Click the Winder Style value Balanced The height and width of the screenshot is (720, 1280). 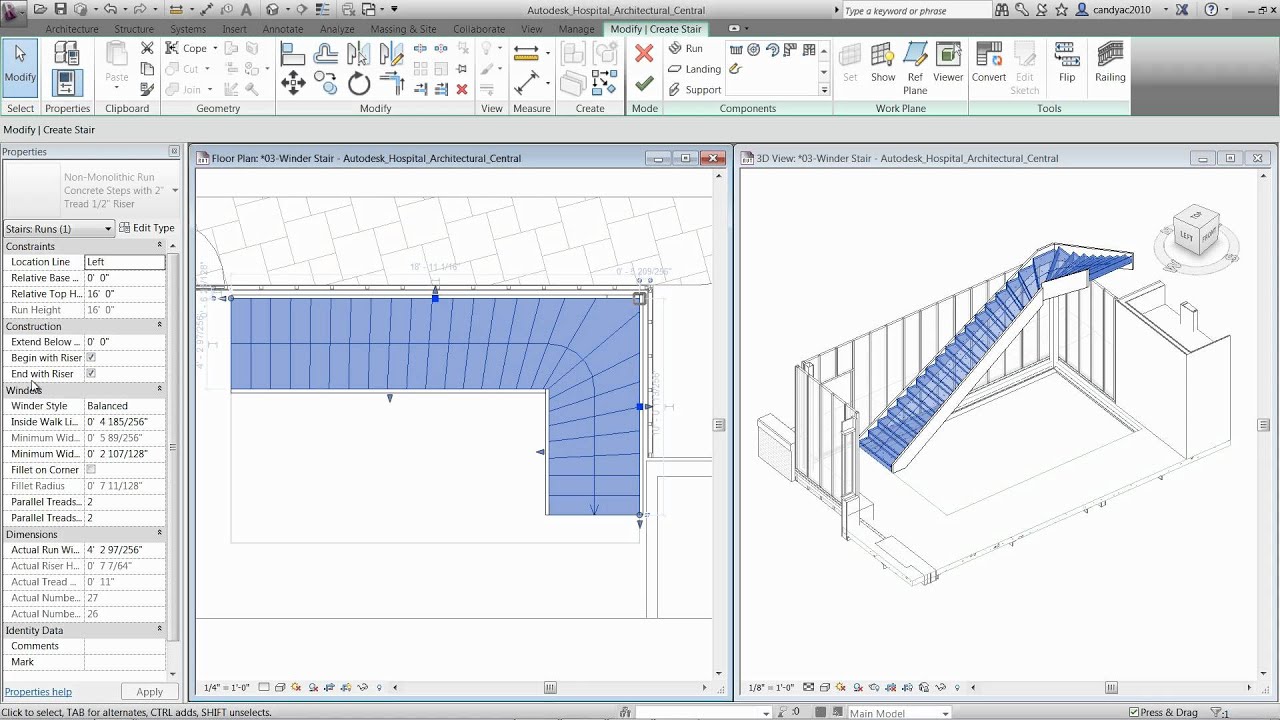[x=125, y=406]
